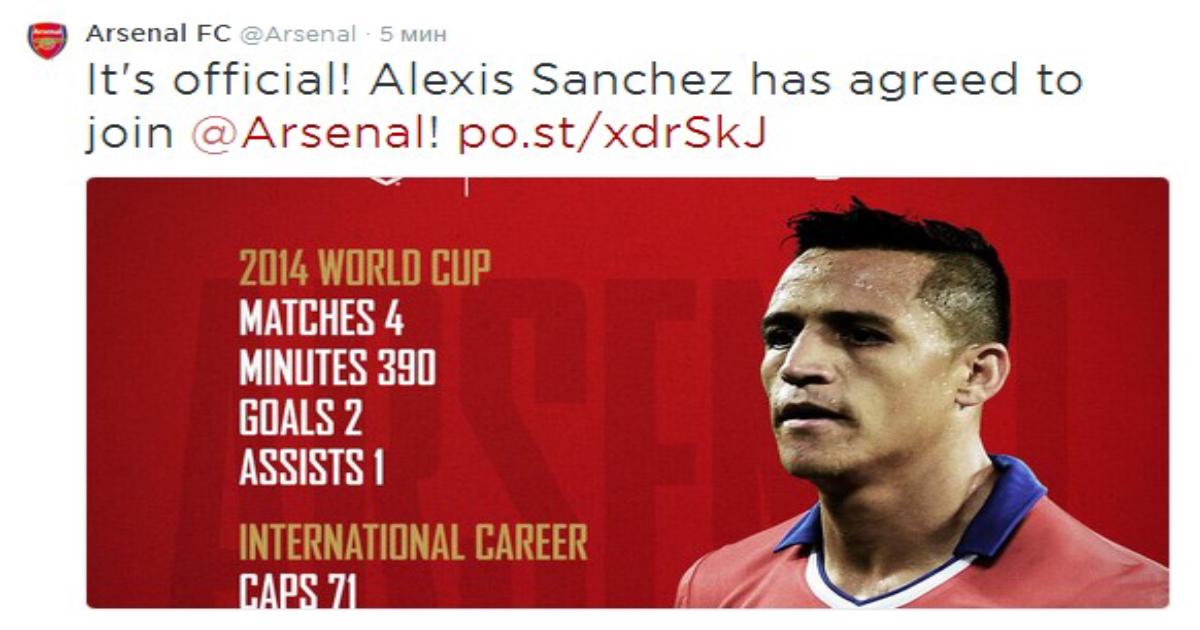Screen dimensions: 1200x630
Task: Click the "MATCHES 4" stat line
Action: [x=321, y=319]
